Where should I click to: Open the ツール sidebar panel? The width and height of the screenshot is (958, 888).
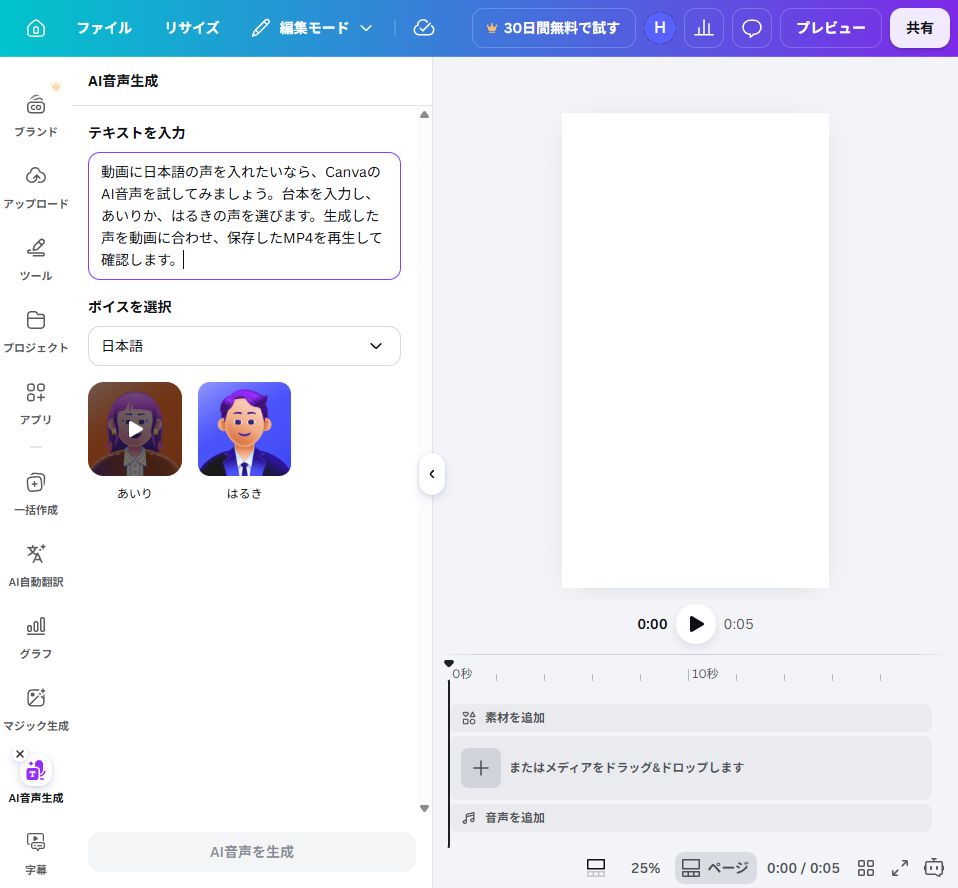click(x=36, y=259)
